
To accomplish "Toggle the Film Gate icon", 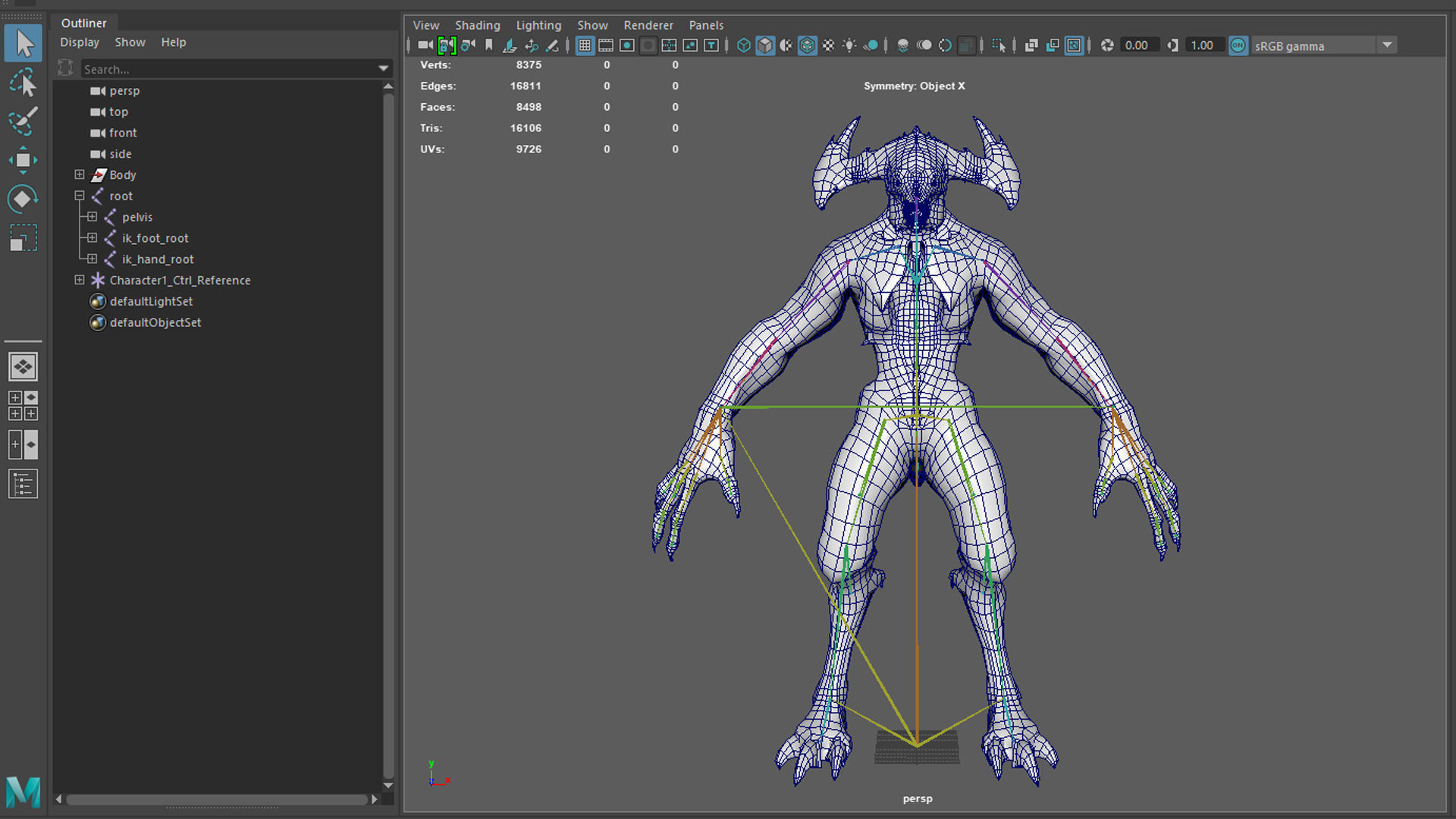I will coord(606,45).
